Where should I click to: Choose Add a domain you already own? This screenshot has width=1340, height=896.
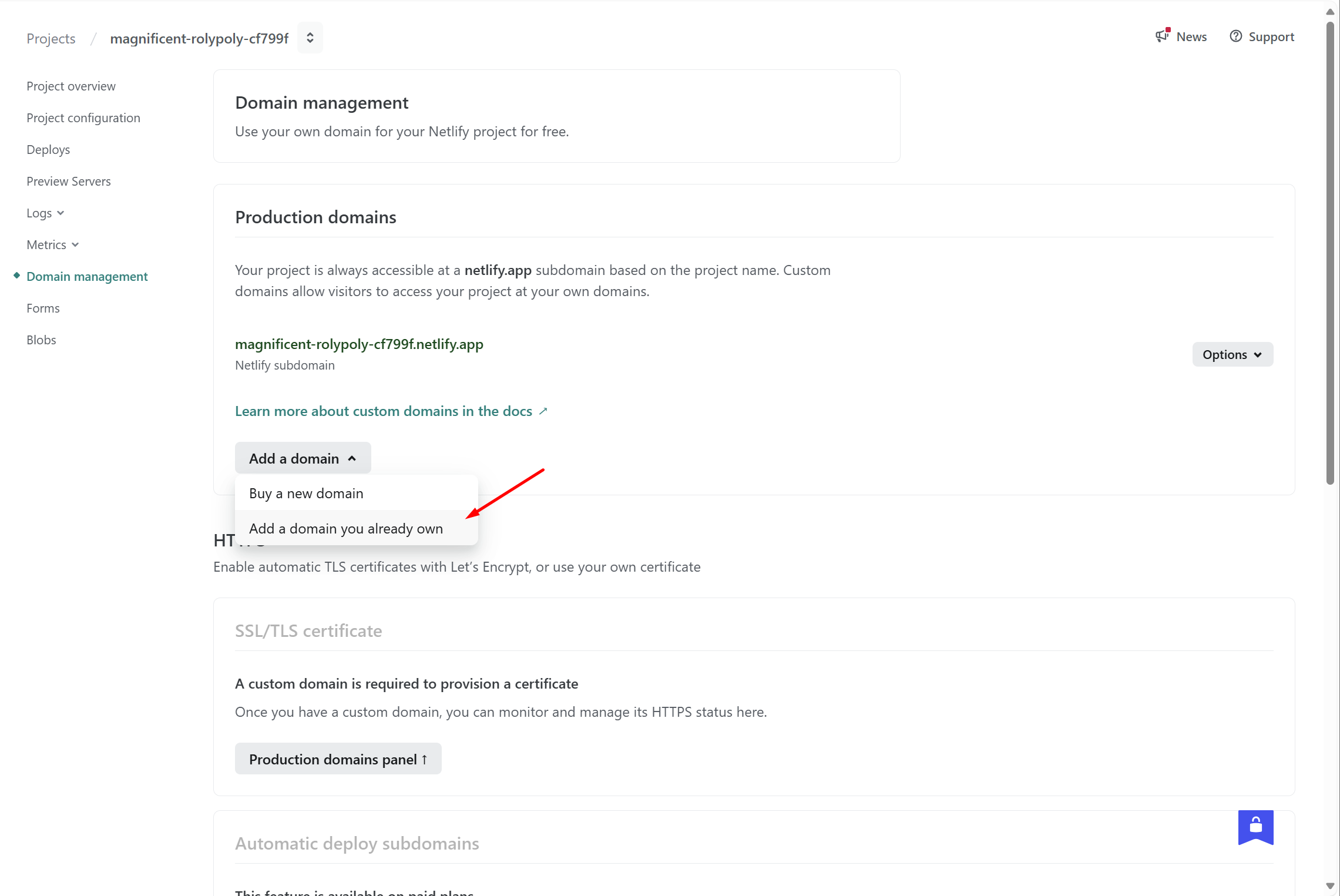(346, 529)
